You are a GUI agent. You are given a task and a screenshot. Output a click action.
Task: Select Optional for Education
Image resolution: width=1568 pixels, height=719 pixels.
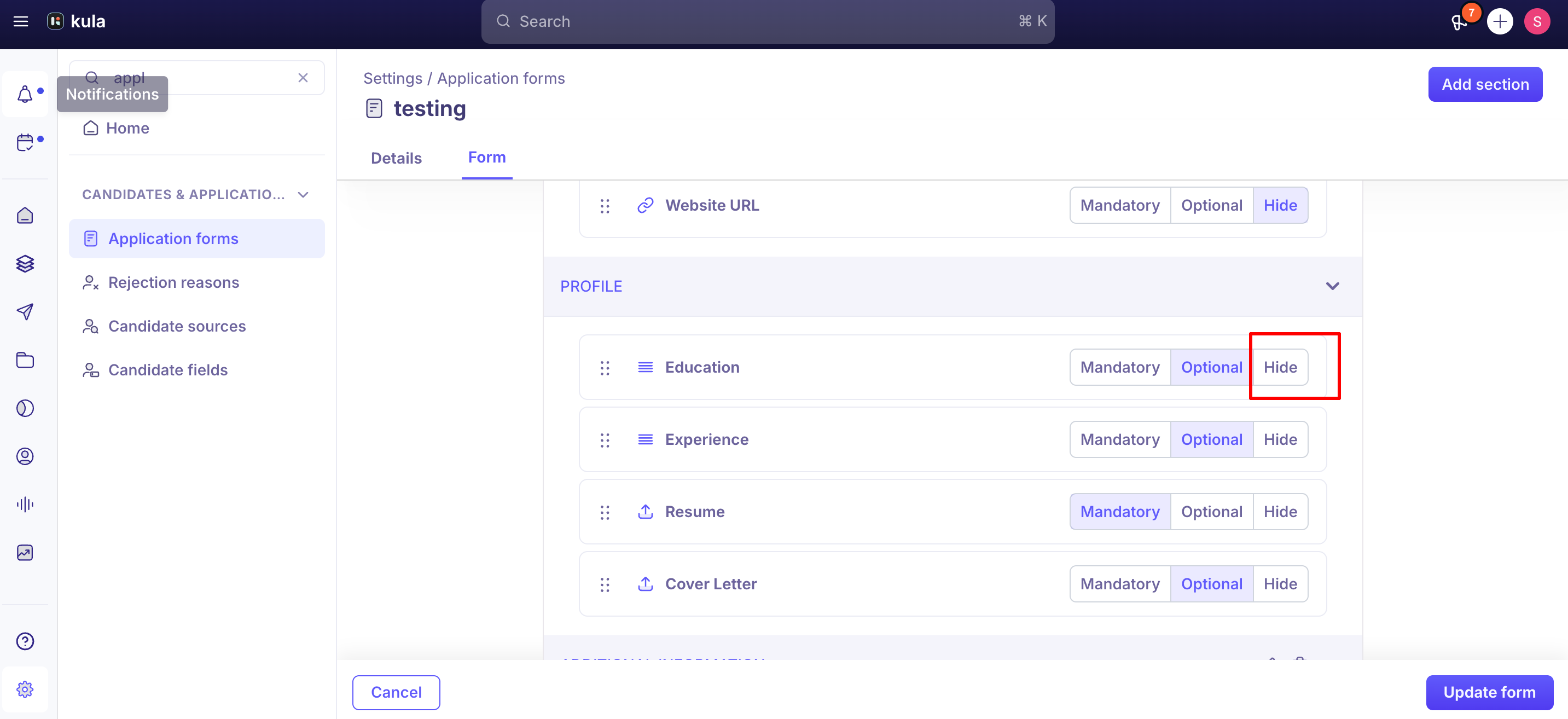pyautogui.click(x=1211, y=367)
